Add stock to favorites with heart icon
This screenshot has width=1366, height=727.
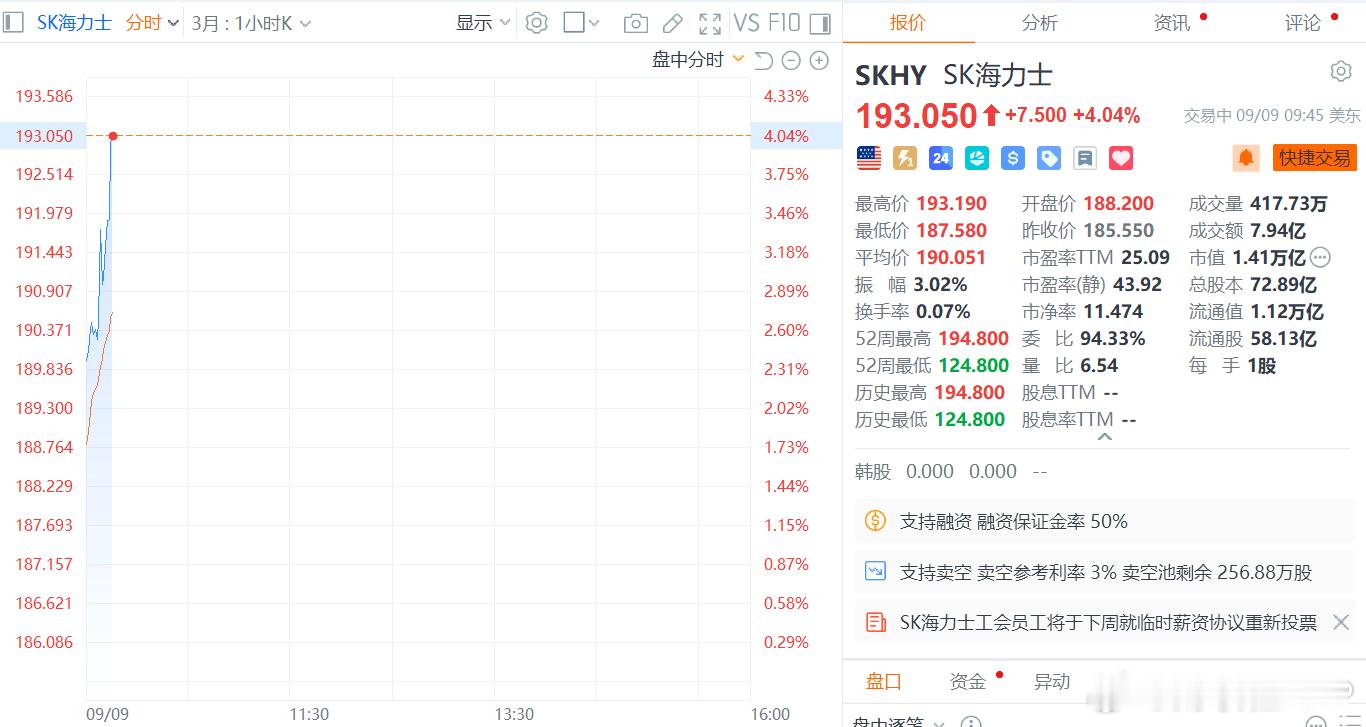point(1121,157)
